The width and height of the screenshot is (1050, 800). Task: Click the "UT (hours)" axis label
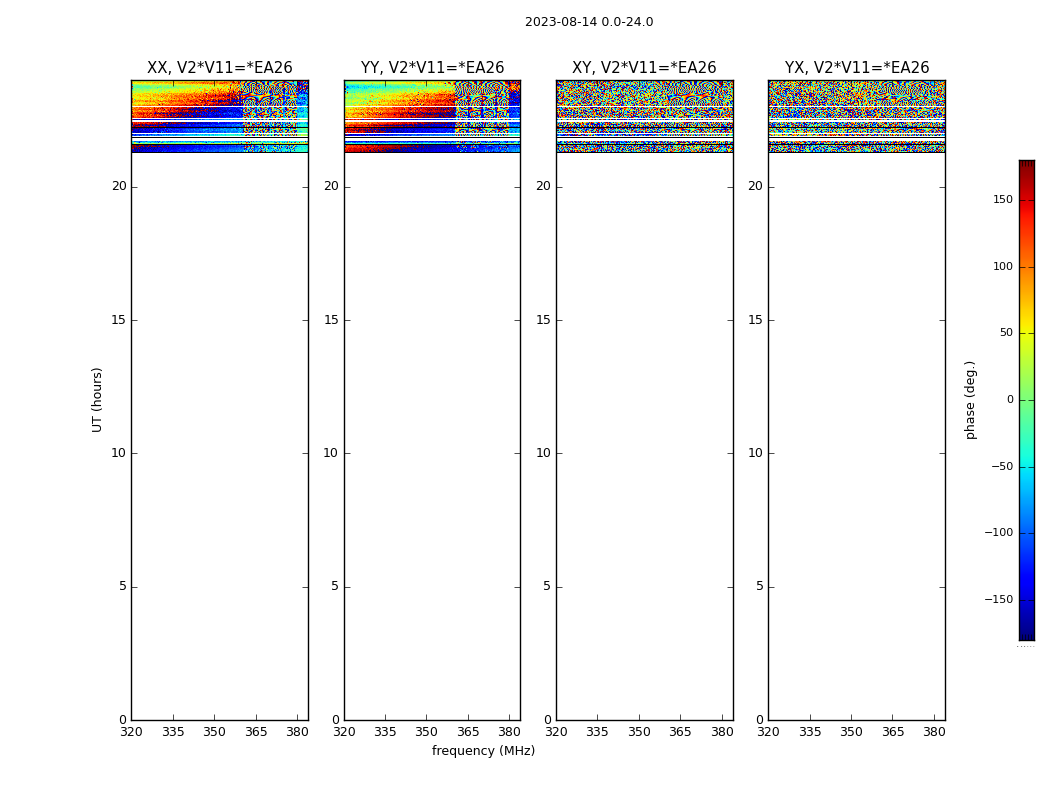point(97,400)
